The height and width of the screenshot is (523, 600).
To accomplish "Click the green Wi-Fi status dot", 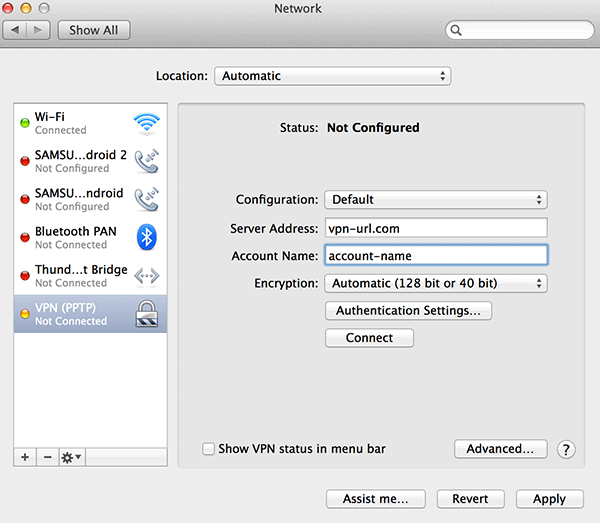I will (25, 123).
